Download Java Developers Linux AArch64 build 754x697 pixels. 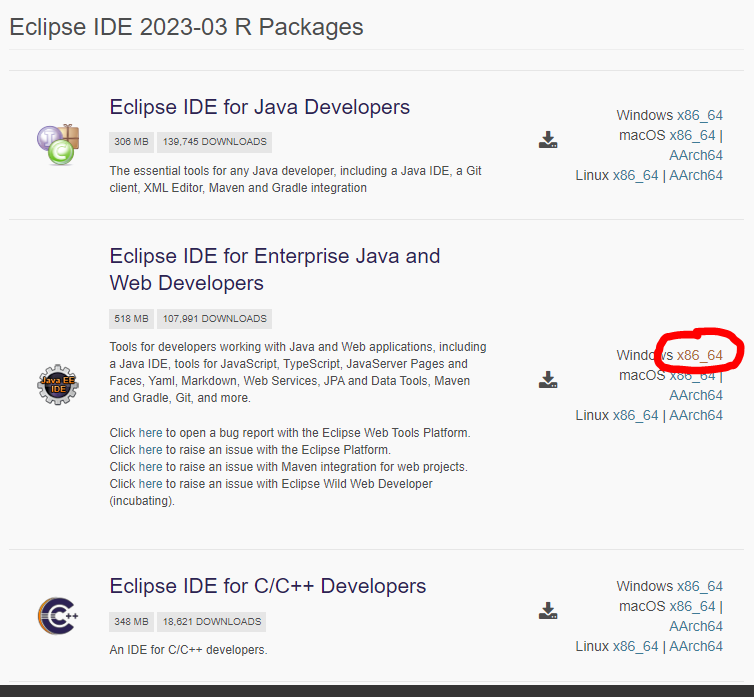click(x=696, y=176)
